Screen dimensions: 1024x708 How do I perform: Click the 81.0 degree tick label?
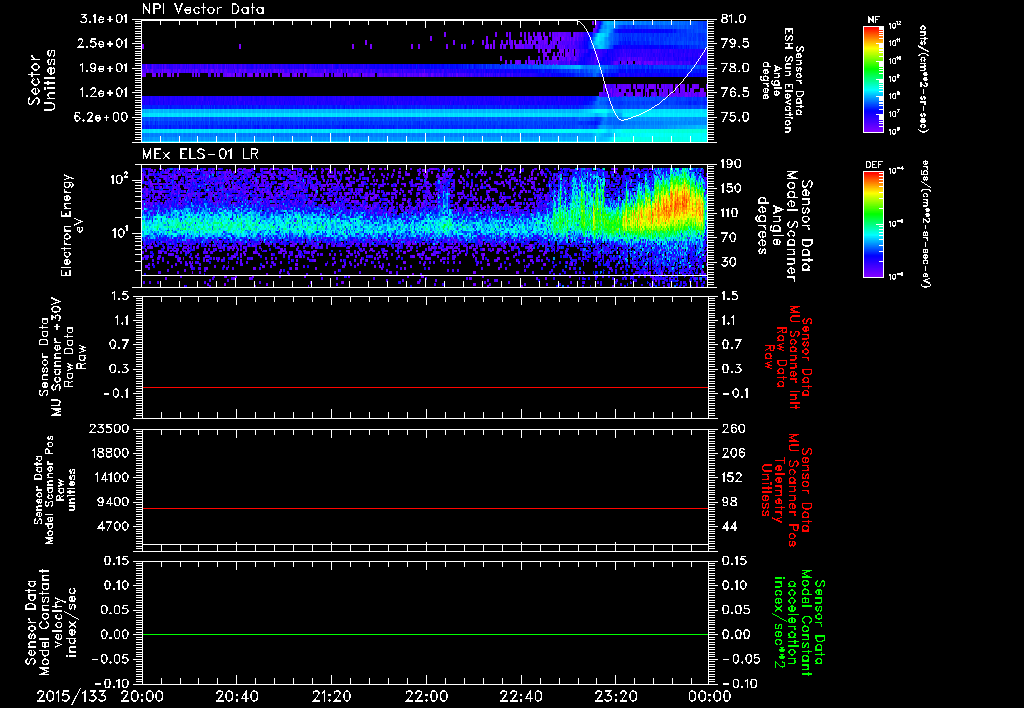pyautogui.click(x=733, y=18)
